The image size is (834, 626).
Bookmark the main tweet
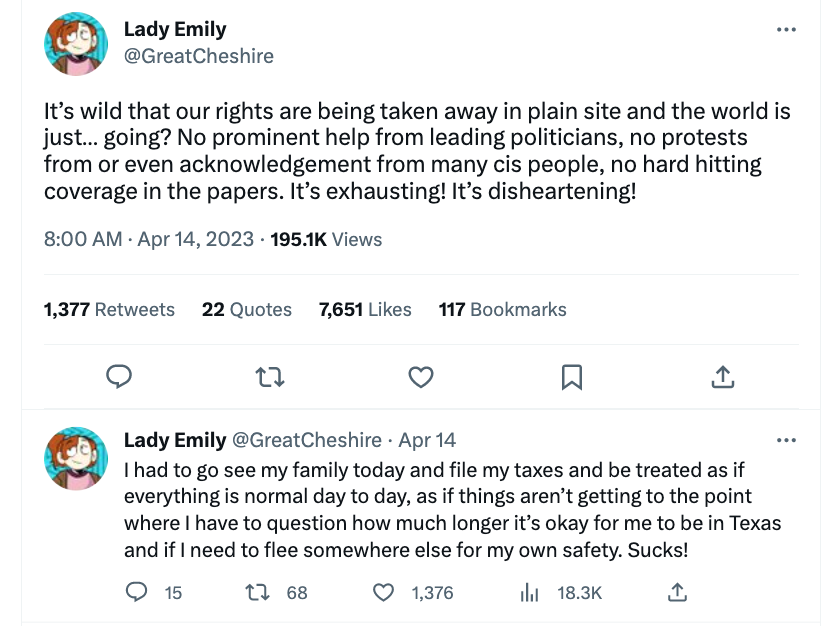click(572, 377)
